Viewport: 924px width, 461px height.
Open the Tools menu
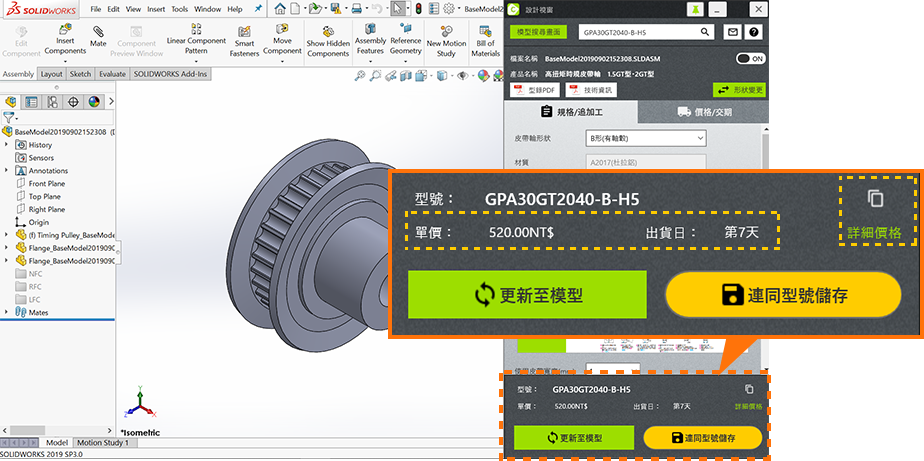pyautogui.click(x=179, y=9)
